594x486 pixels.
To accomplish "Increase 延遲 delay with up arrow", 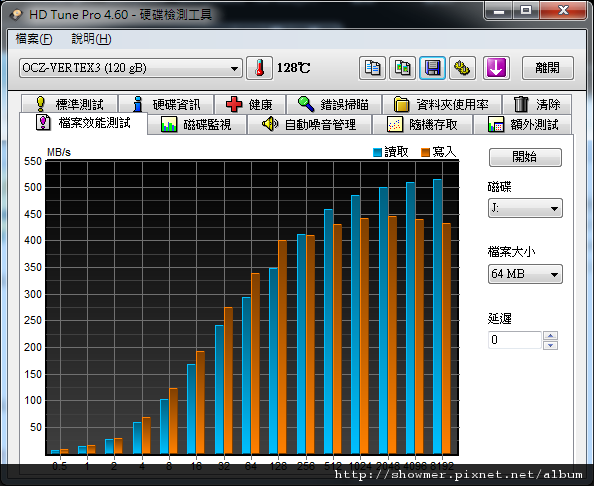I will [x=550, y=335].
